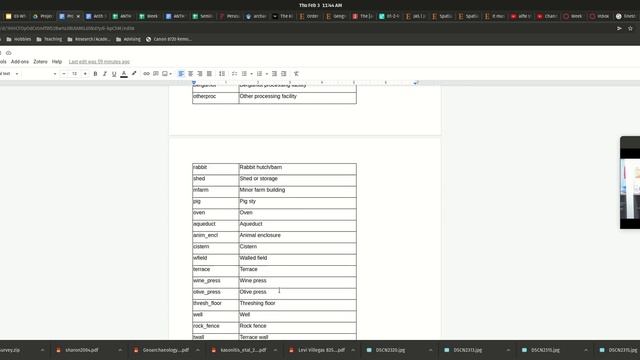Insert a checklist
The width and height of the screenshot is (640, 360).
[x=234, y=74]
